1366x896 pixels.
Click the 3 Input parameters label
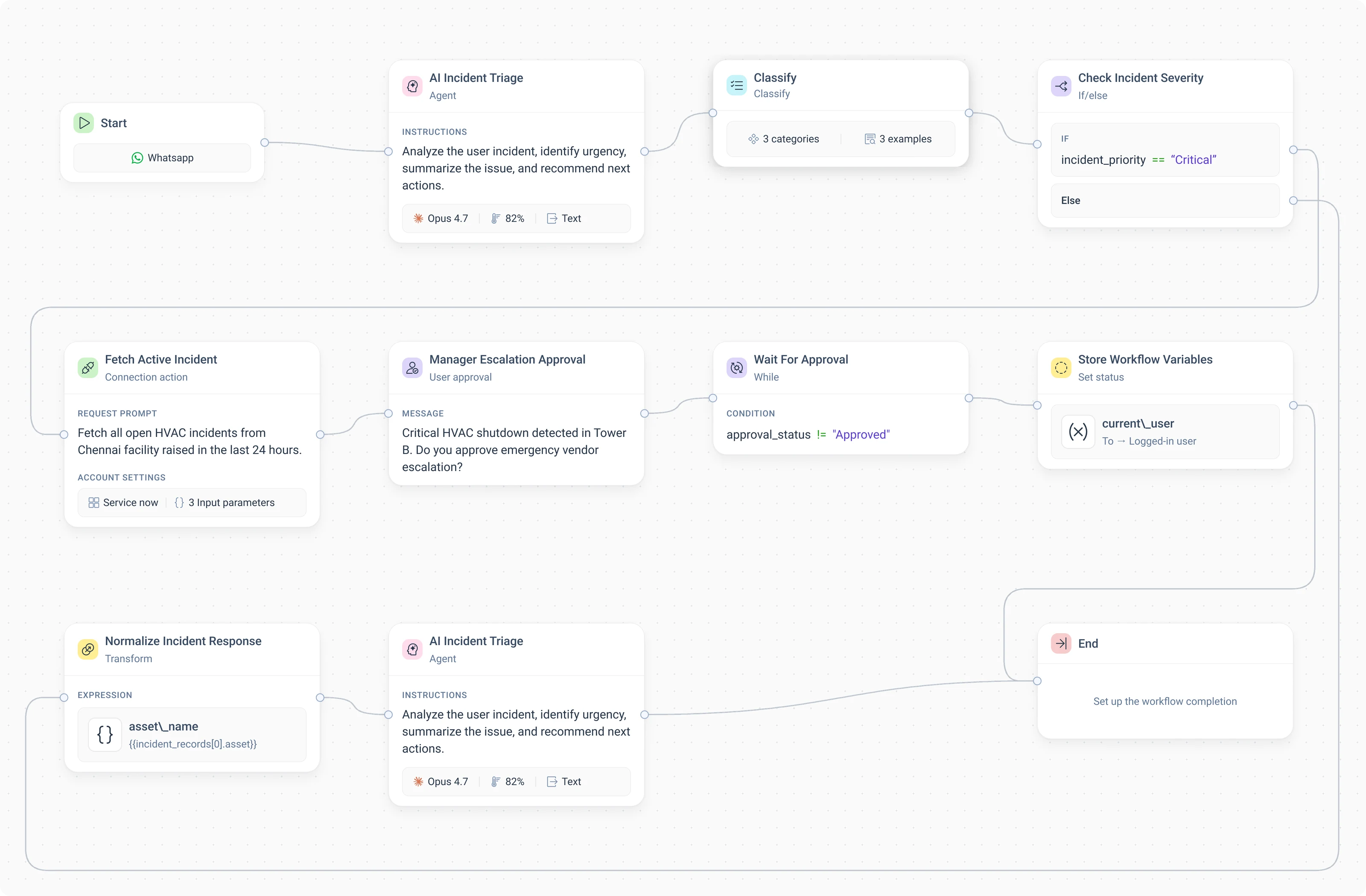pyautogui.click(x=231, y=503)
